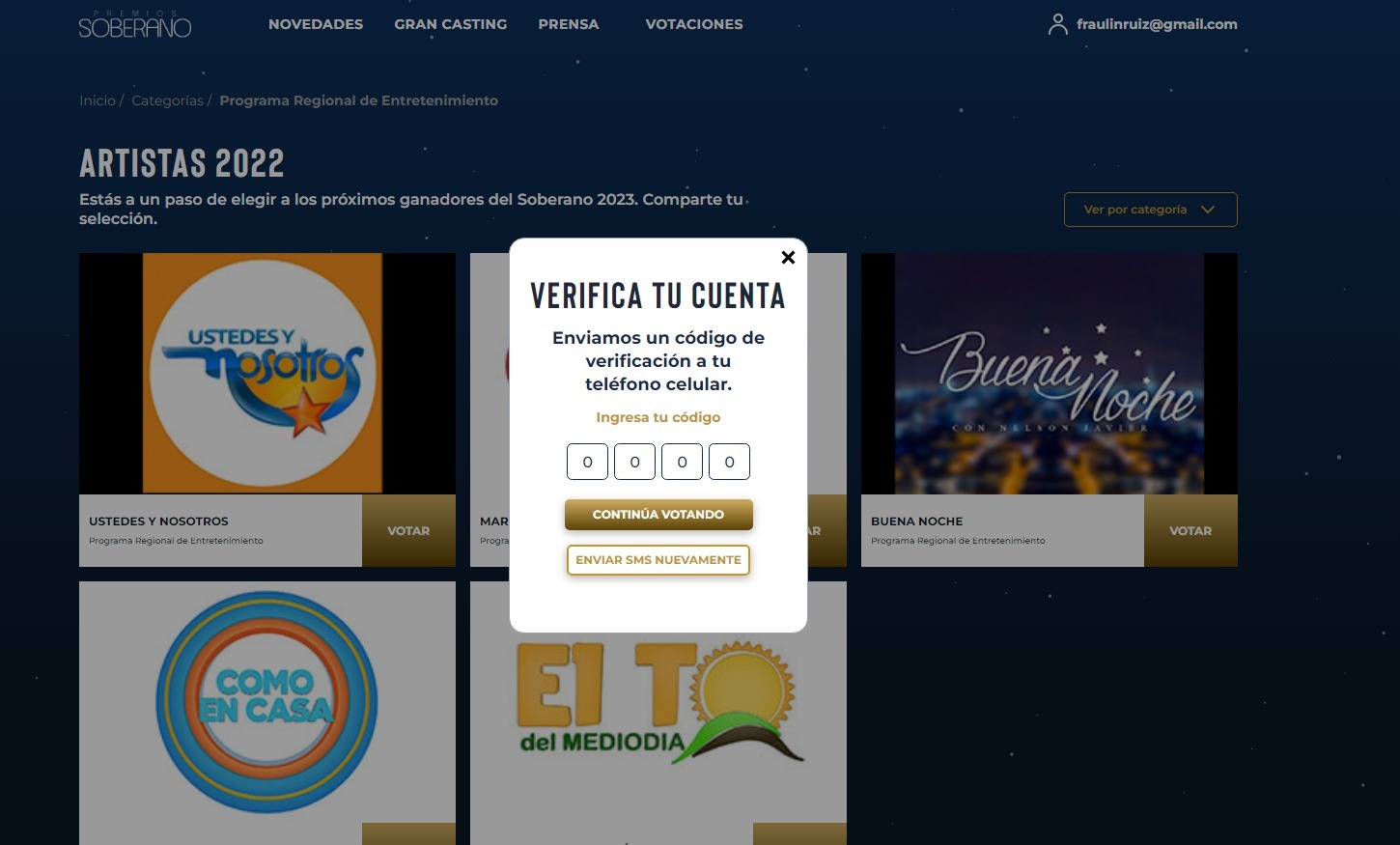This screenshot has width=1400, height=845.
Task: Click the user profile icon
Action: tap(1057, 24)
